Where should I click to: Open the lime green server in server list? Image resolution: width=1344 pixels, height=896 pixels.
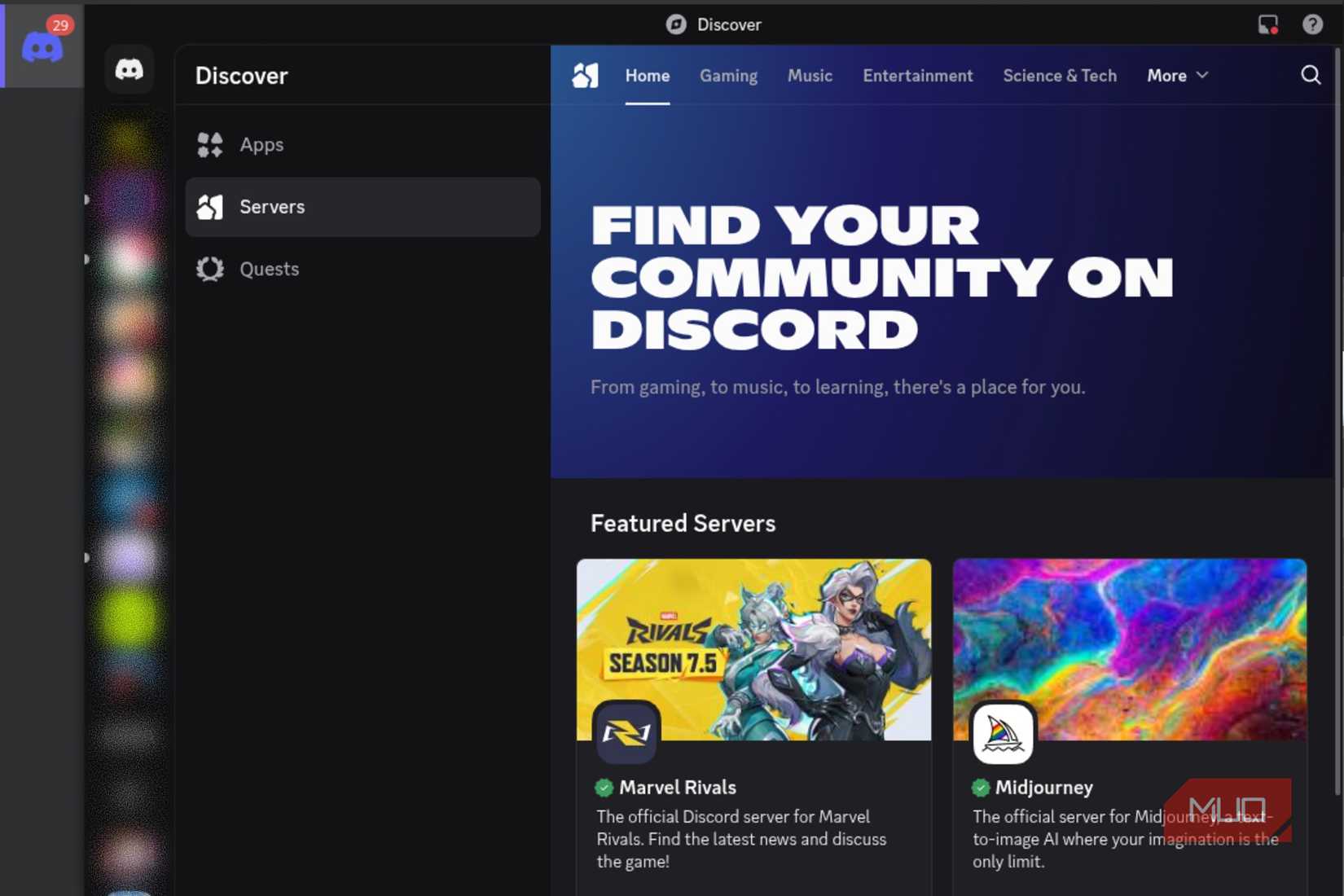pos(128,618)
